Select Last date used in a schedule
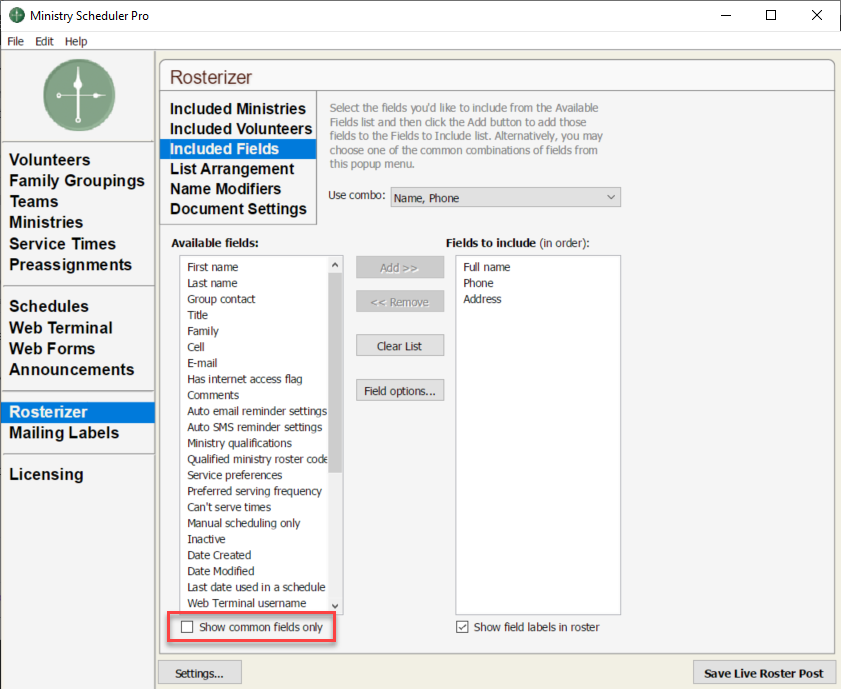This screenshot has height=689, width=841. tap(256, 587)
